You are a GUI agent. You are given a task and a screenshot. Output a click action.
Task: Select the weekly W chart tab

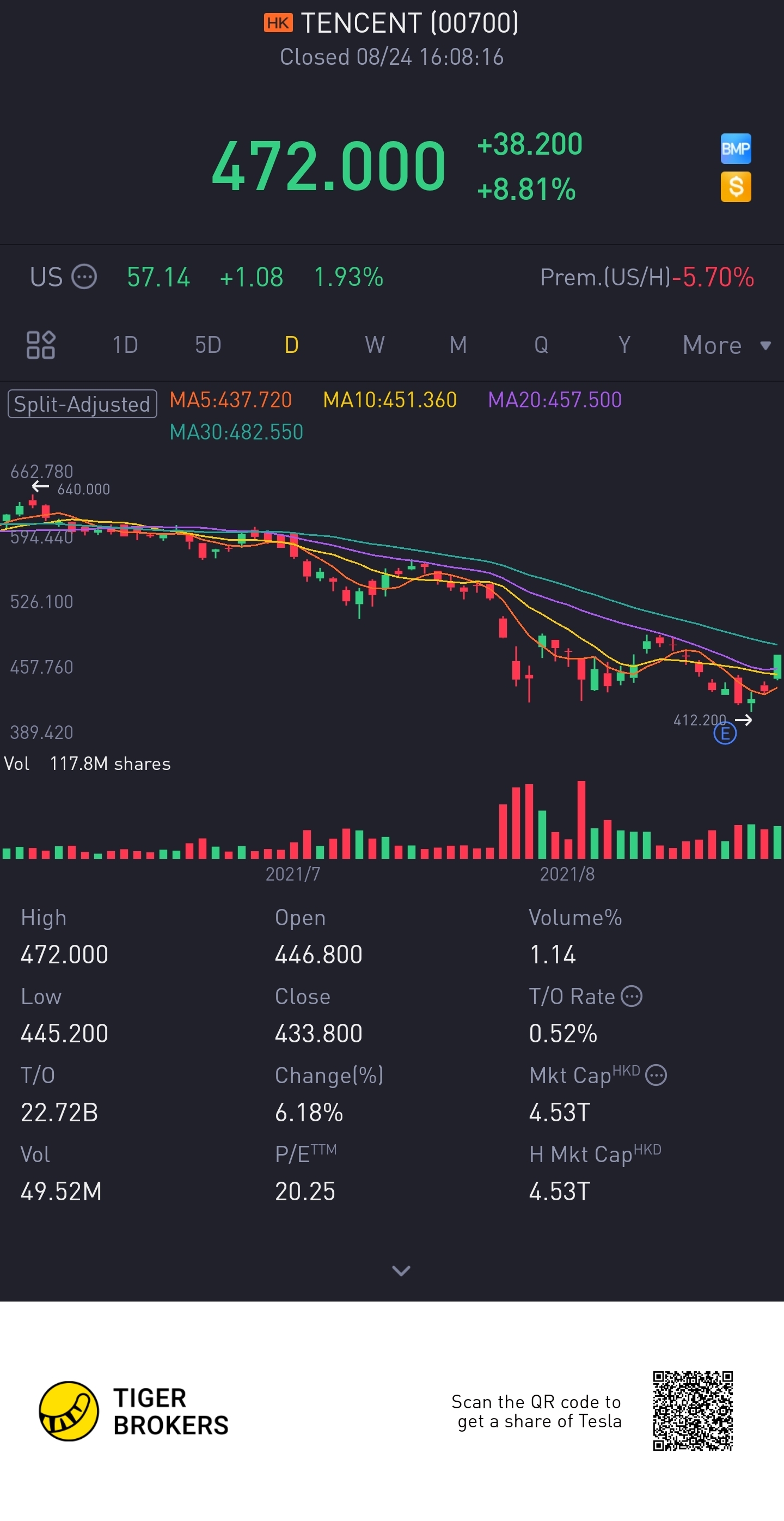click(374, 345)
